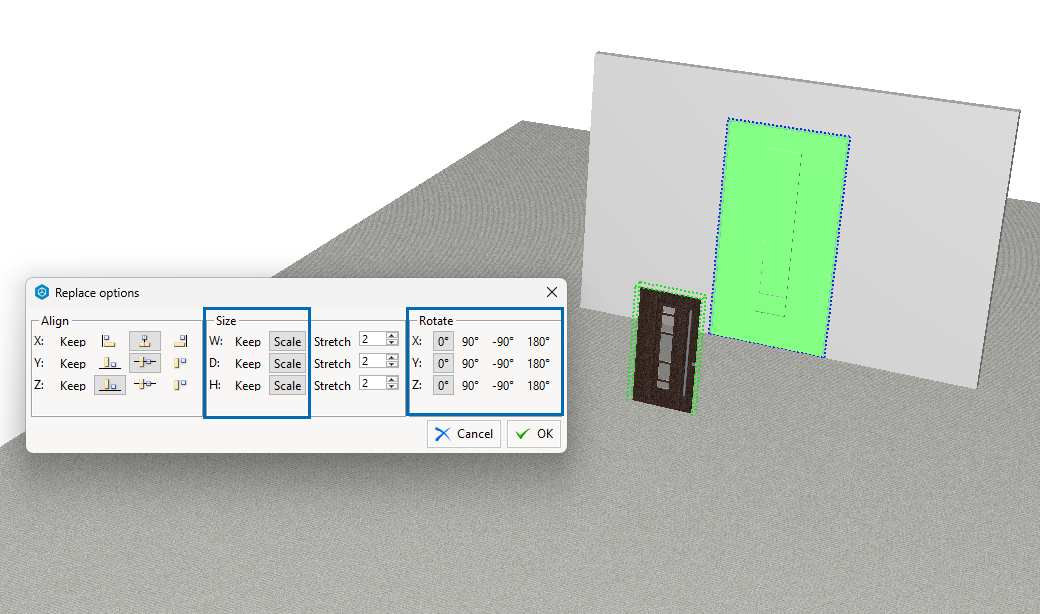Viewport: 1040px width, 614px height.
Task: Decrease the W stretch value spinner
Action: tap(392, 343)
